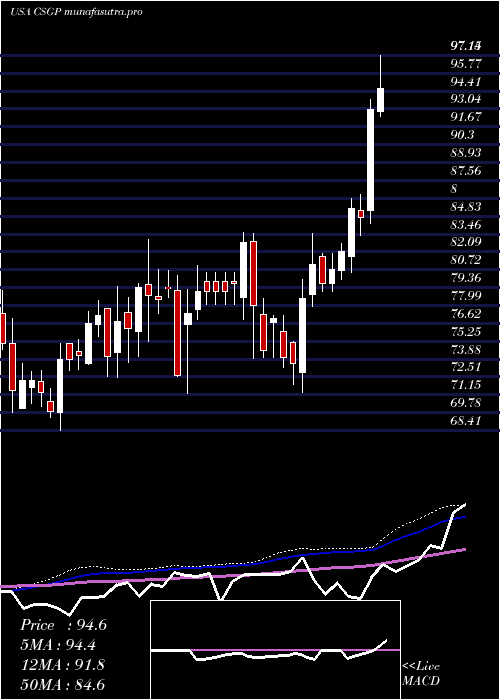Screen dimensions: 500x700
Task: Select the 94.41 price axis label
Action: coord(466,81)
